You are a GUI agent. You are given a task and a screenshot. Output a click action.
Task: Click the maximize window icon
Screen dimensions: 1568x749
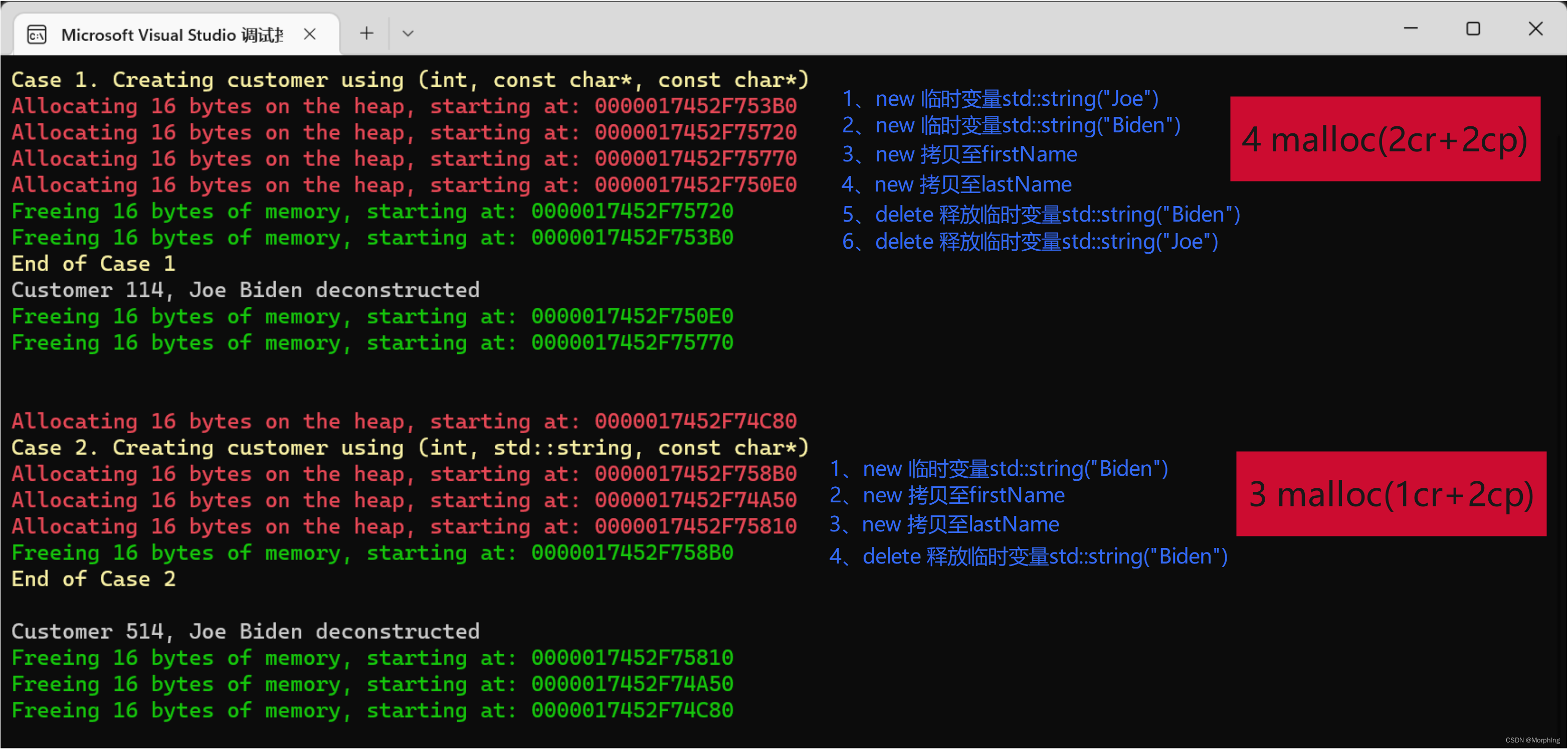pos(1473,28)
